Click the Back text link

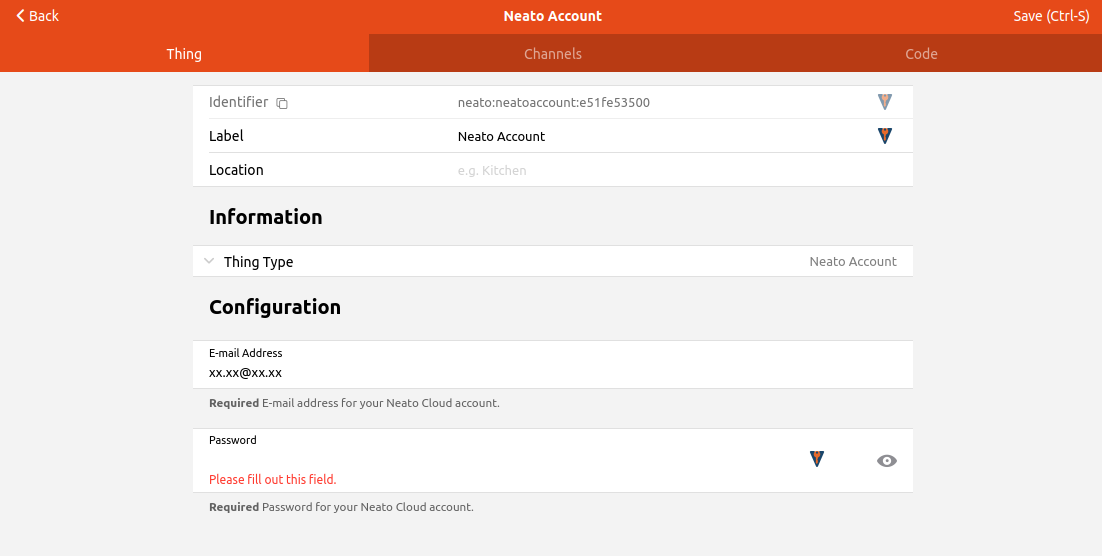click(44, 16)
